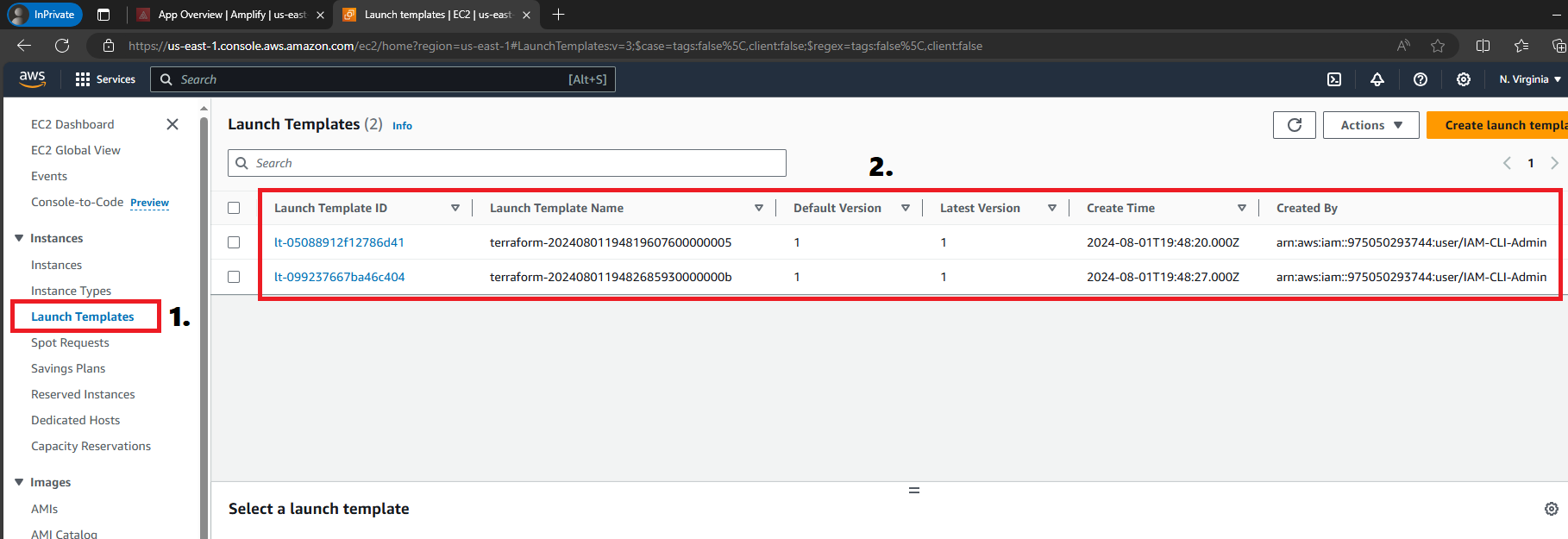Open the N. Virginia region selector
Viewport: 1568px width, 539px height.
click(1530, 79)
